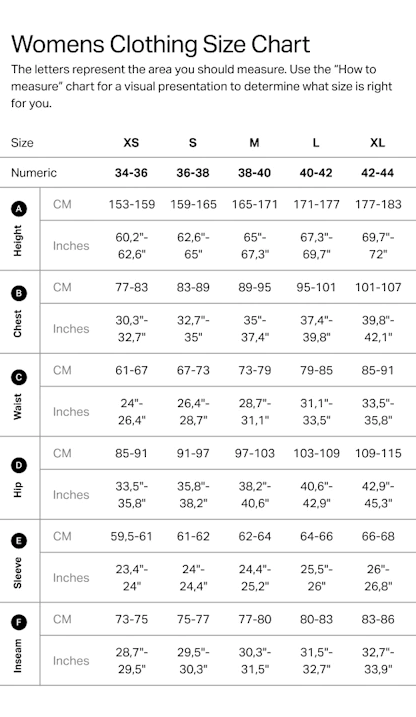This screenshot has height=717, width=416.
Task: Click Sleeve CM value 59,5-61
Action: pyautogui.click(x=131, y=536)
